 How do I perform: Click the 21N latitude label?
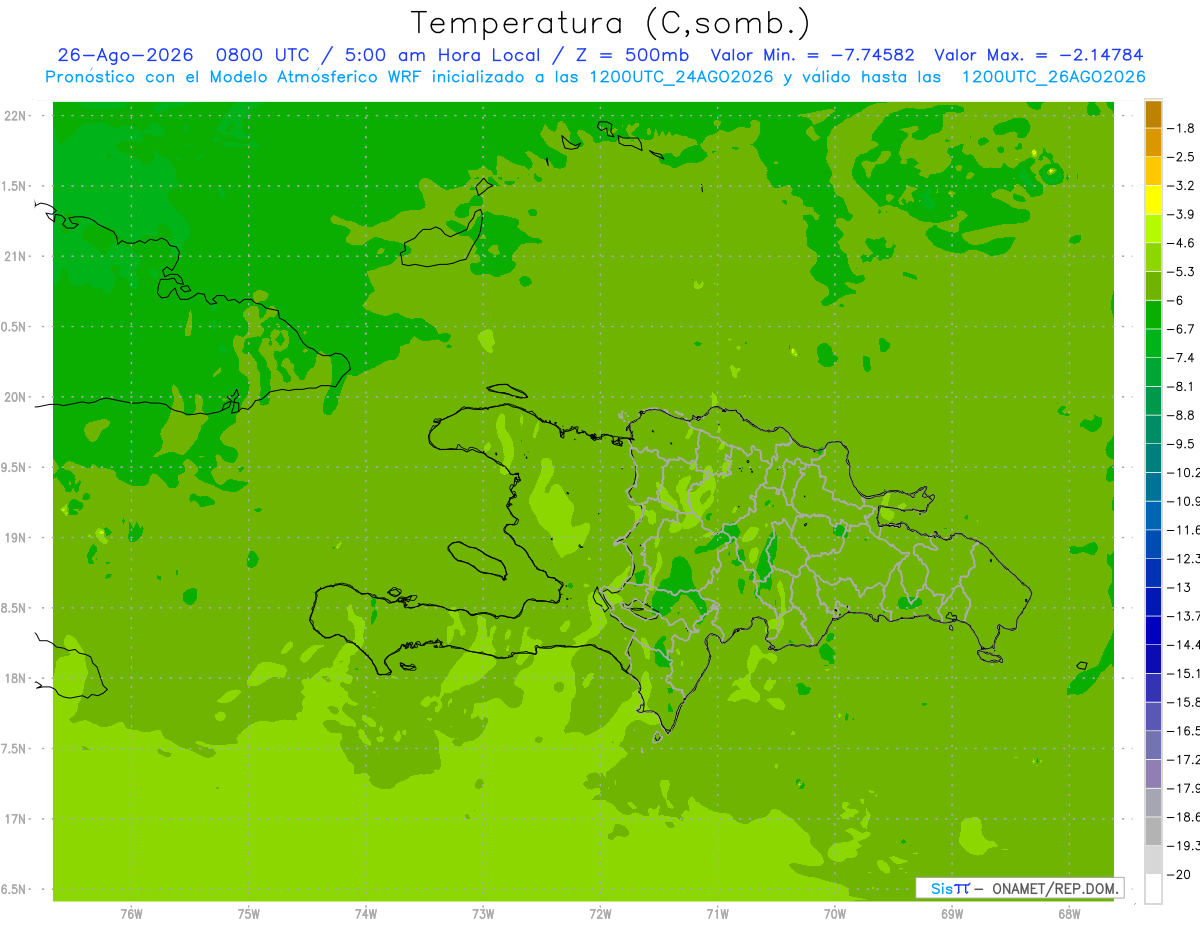(17, 257)
